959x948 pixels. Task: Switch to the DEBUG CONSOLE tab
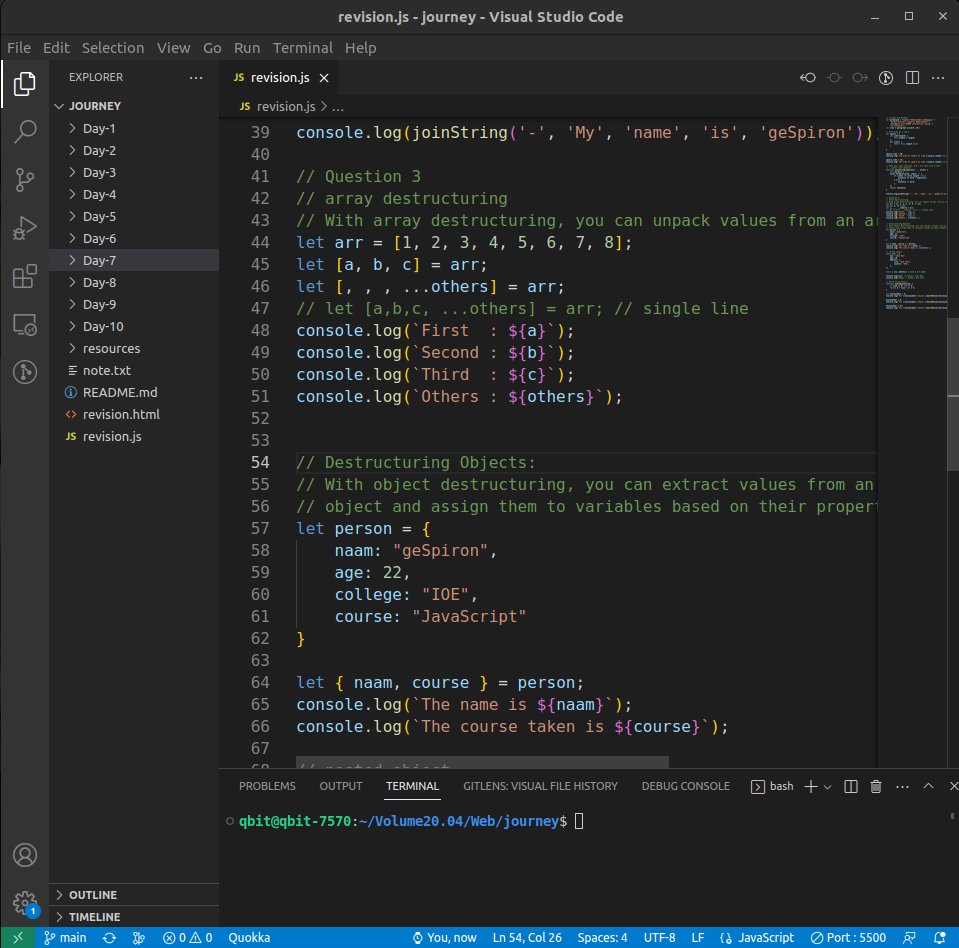[685, 786]
